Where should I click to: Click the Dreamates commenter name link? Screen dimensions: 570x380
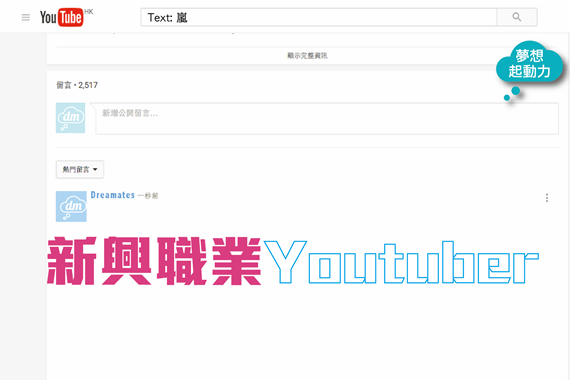point(112,195)
